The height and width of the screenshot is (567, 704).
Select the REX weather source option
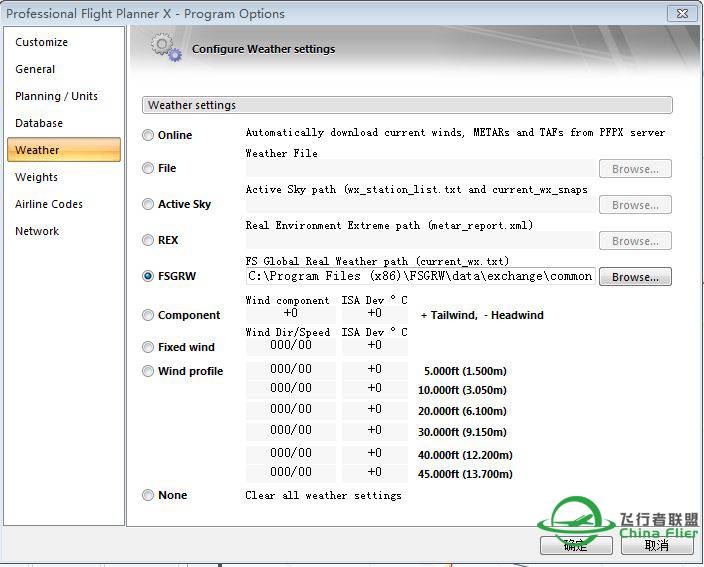click(148, 240)
